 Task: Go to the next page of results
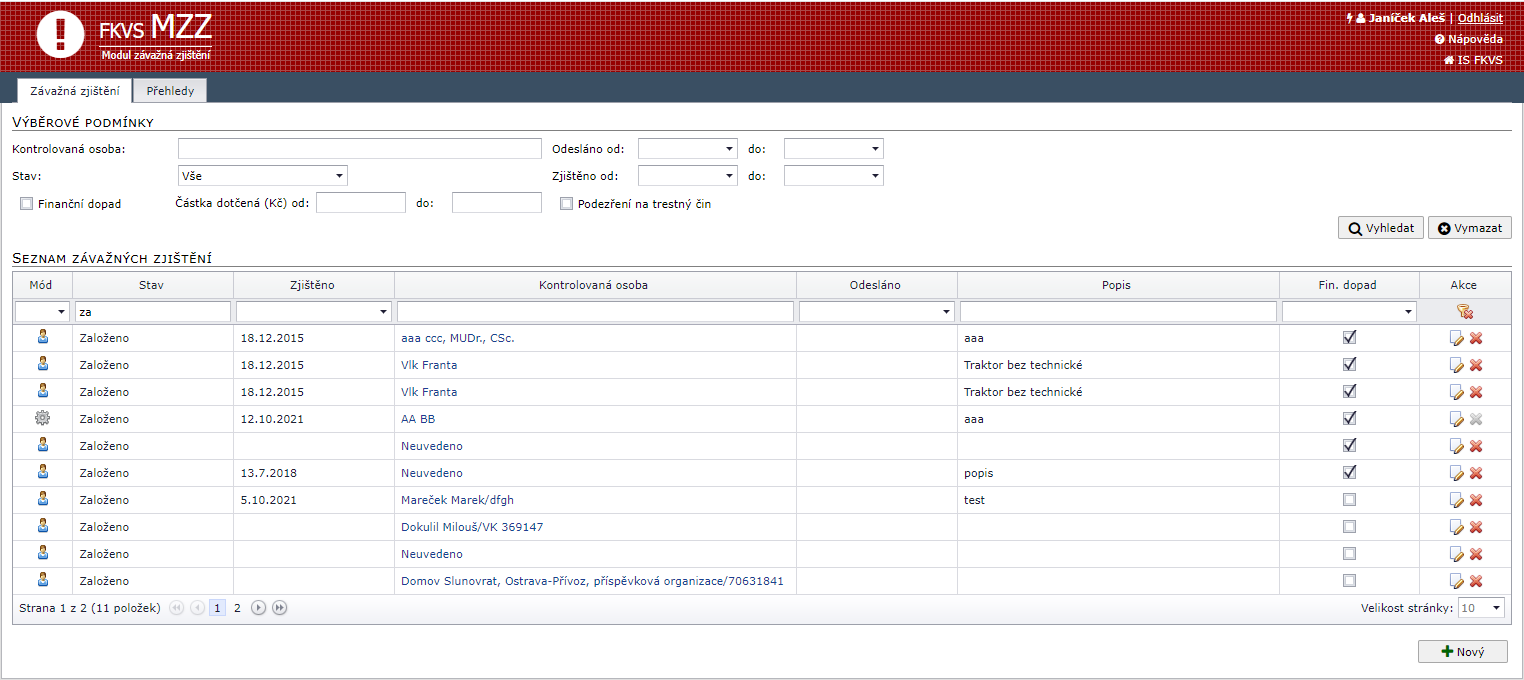coord(258,608)
